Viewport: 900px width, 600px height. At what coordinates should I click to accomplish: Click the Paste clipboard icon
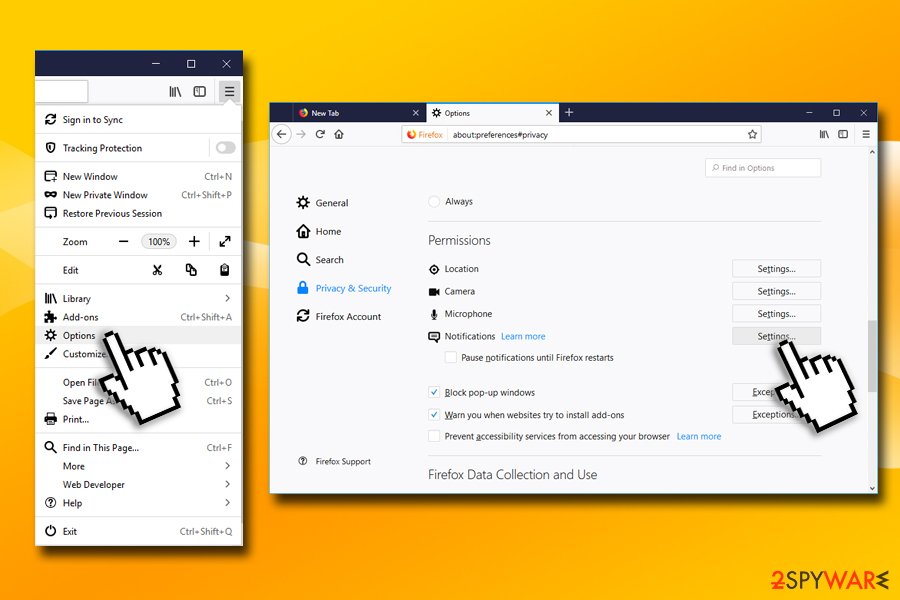[225, 270]
